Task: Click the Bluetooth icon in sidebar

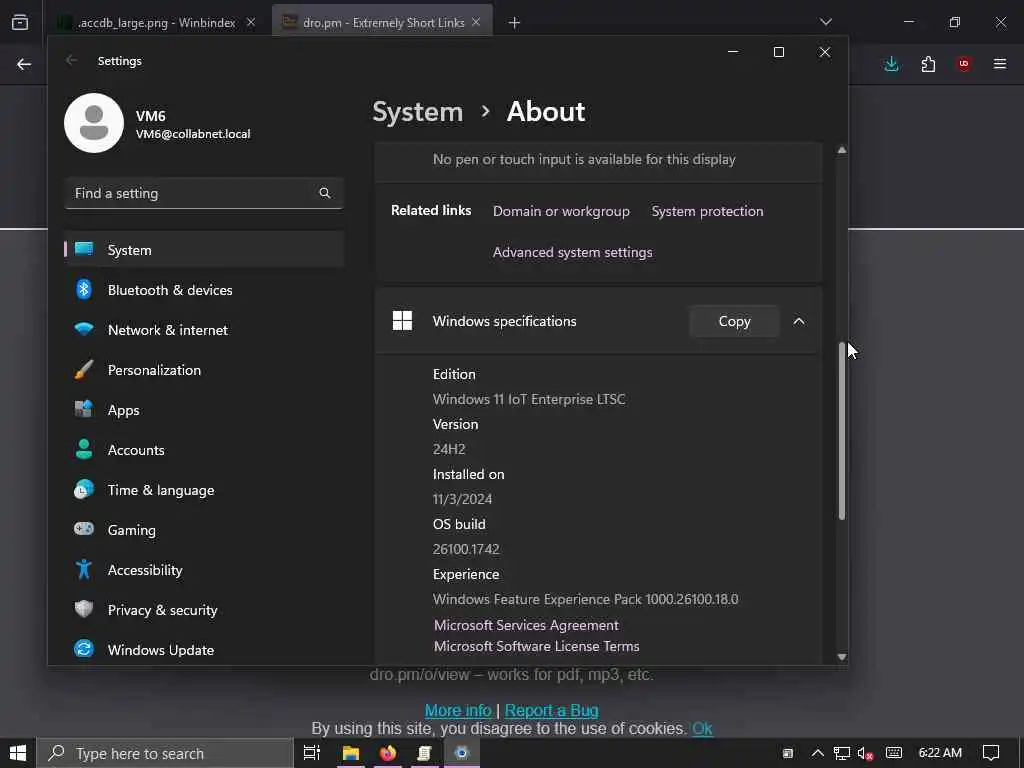Action: 84,289
